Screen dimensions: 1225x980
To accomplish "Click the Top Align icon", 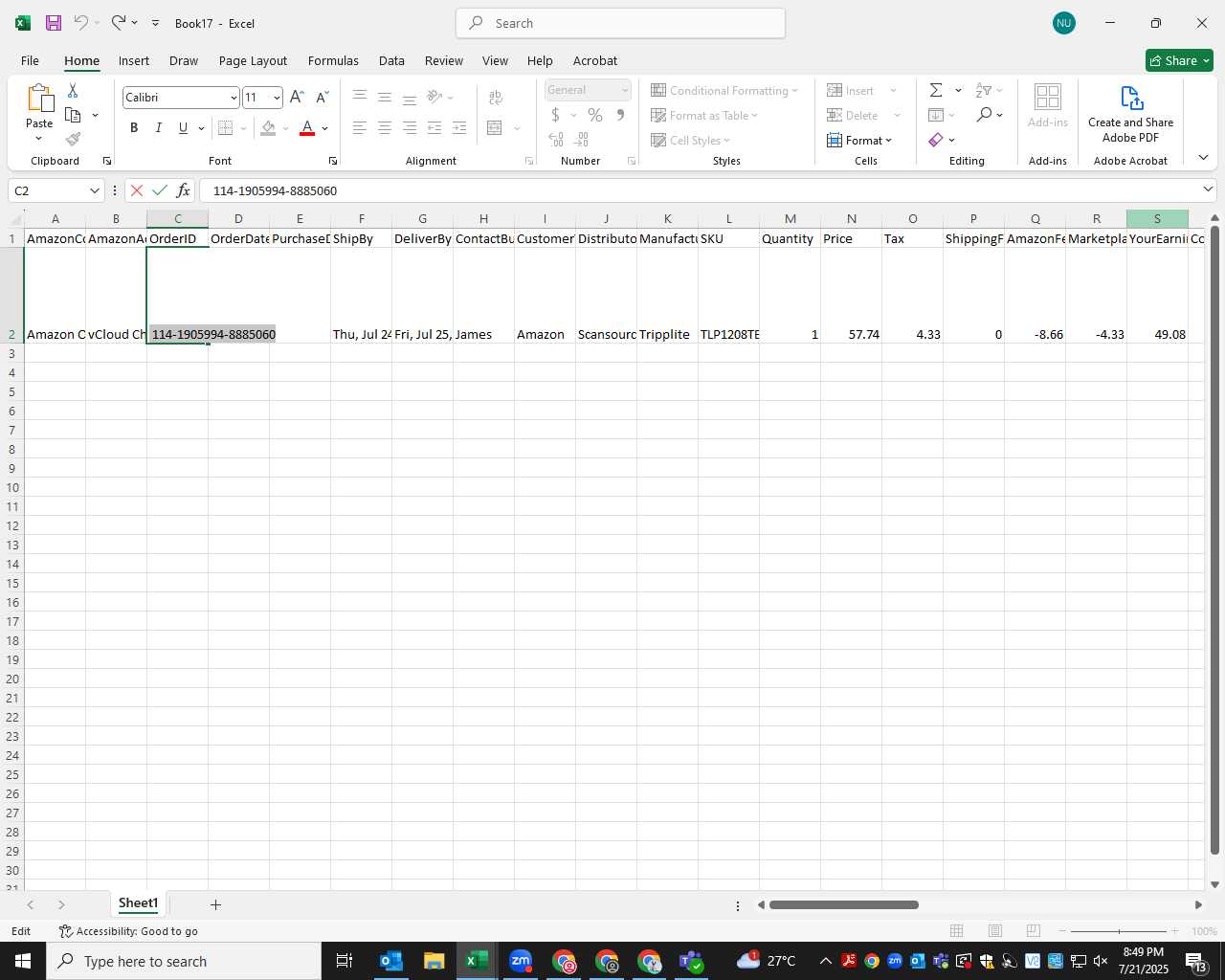I will tap(360, 97).
